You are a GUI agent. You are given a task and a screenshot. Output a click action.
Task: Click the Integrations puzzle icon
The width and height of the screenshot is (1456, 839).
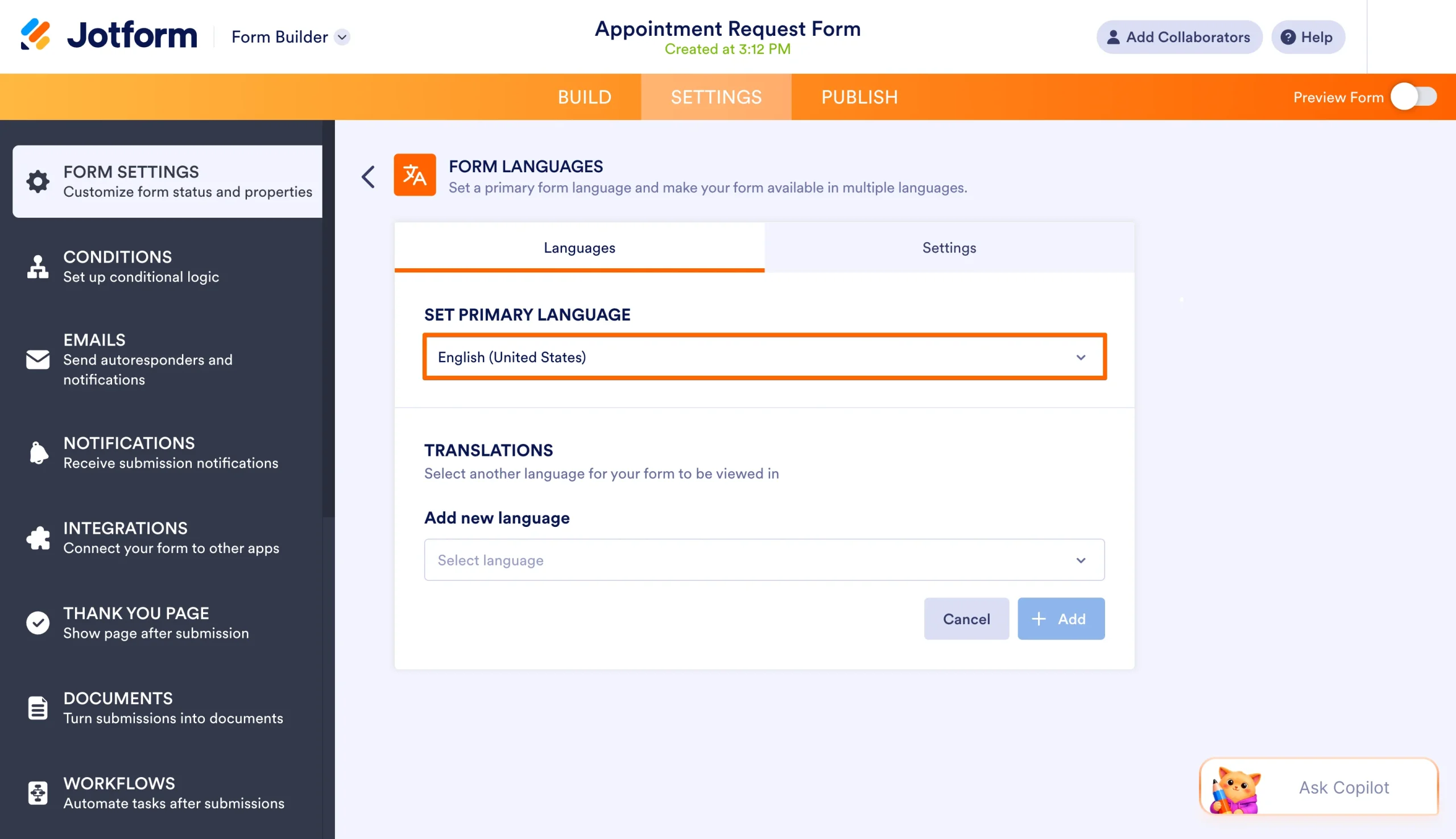[38, 538]
